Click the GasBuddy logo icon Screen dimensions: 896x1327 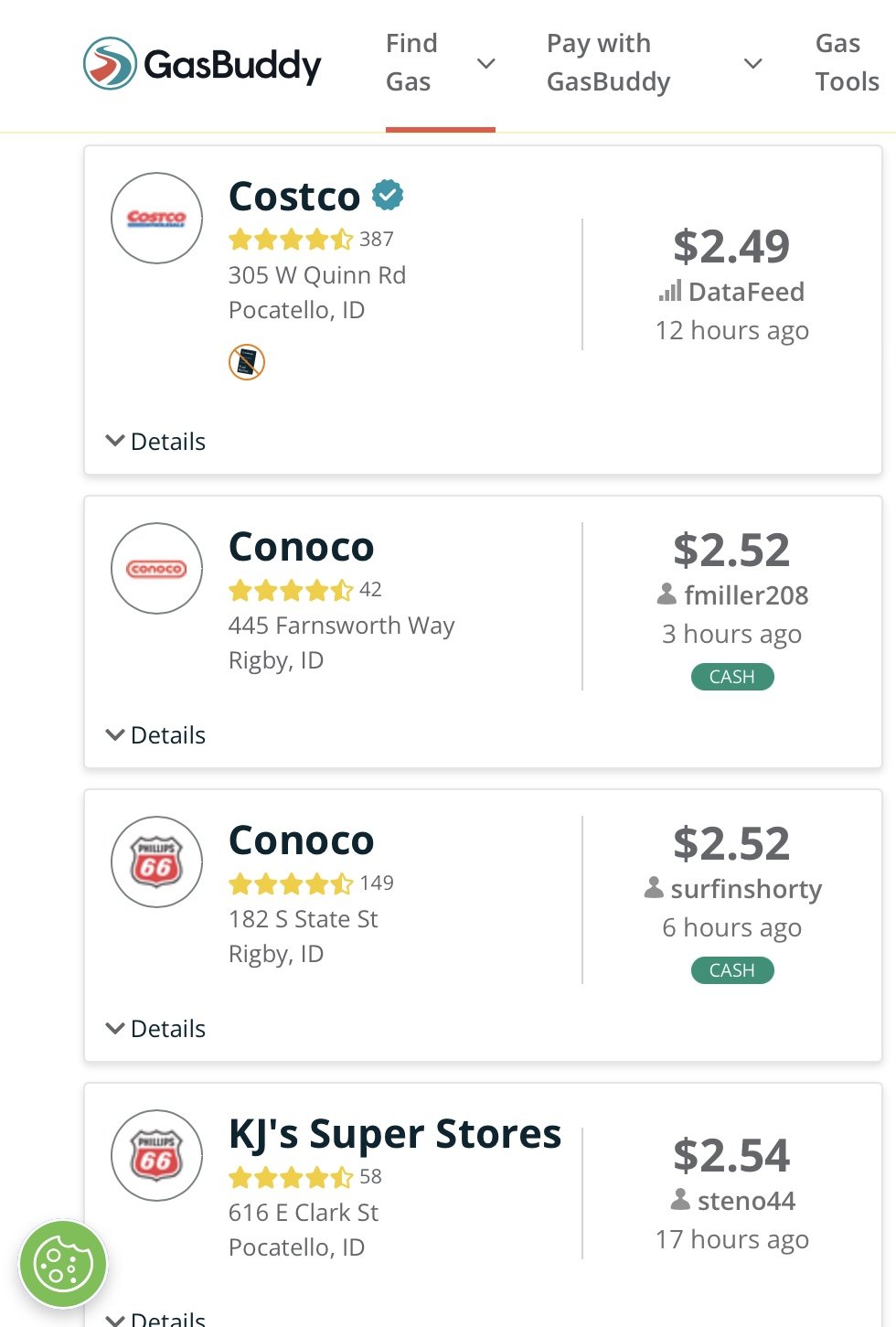110,63
